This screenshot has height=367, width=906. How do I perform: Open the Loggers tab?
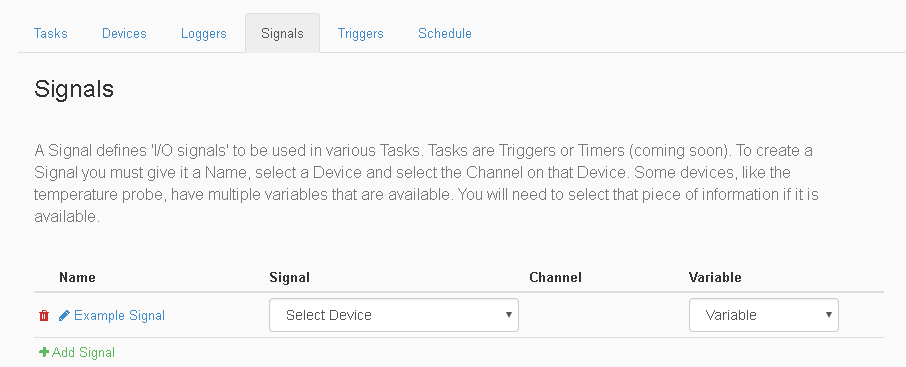203,34
